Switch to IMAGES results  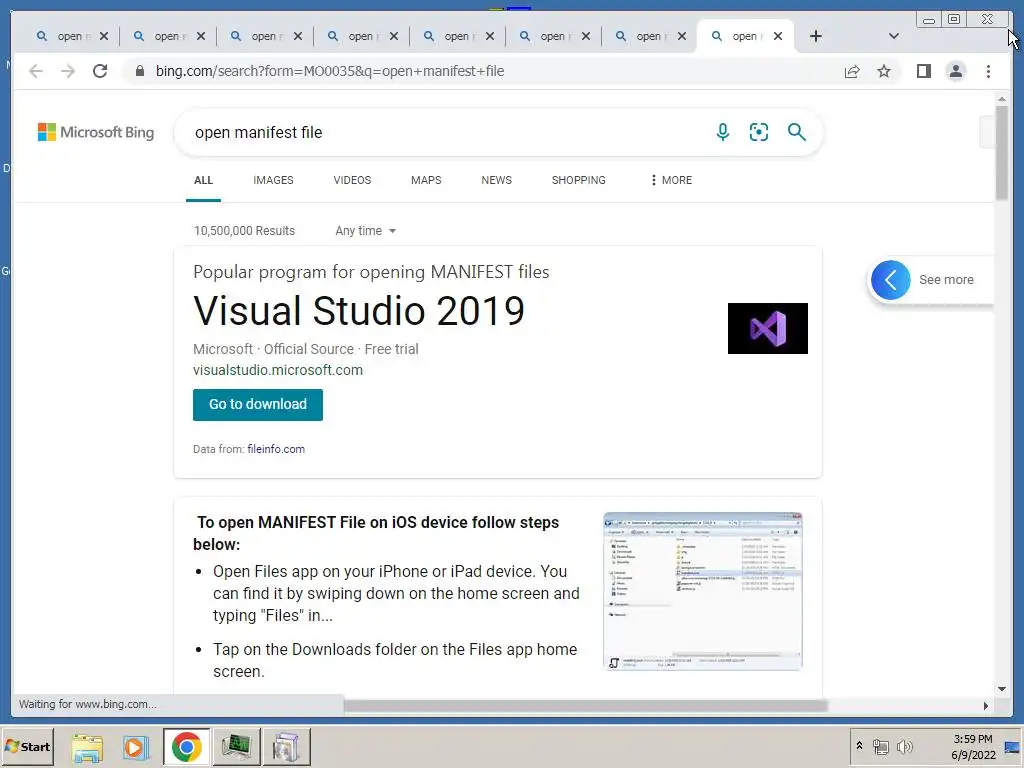[x=273, y=180]
